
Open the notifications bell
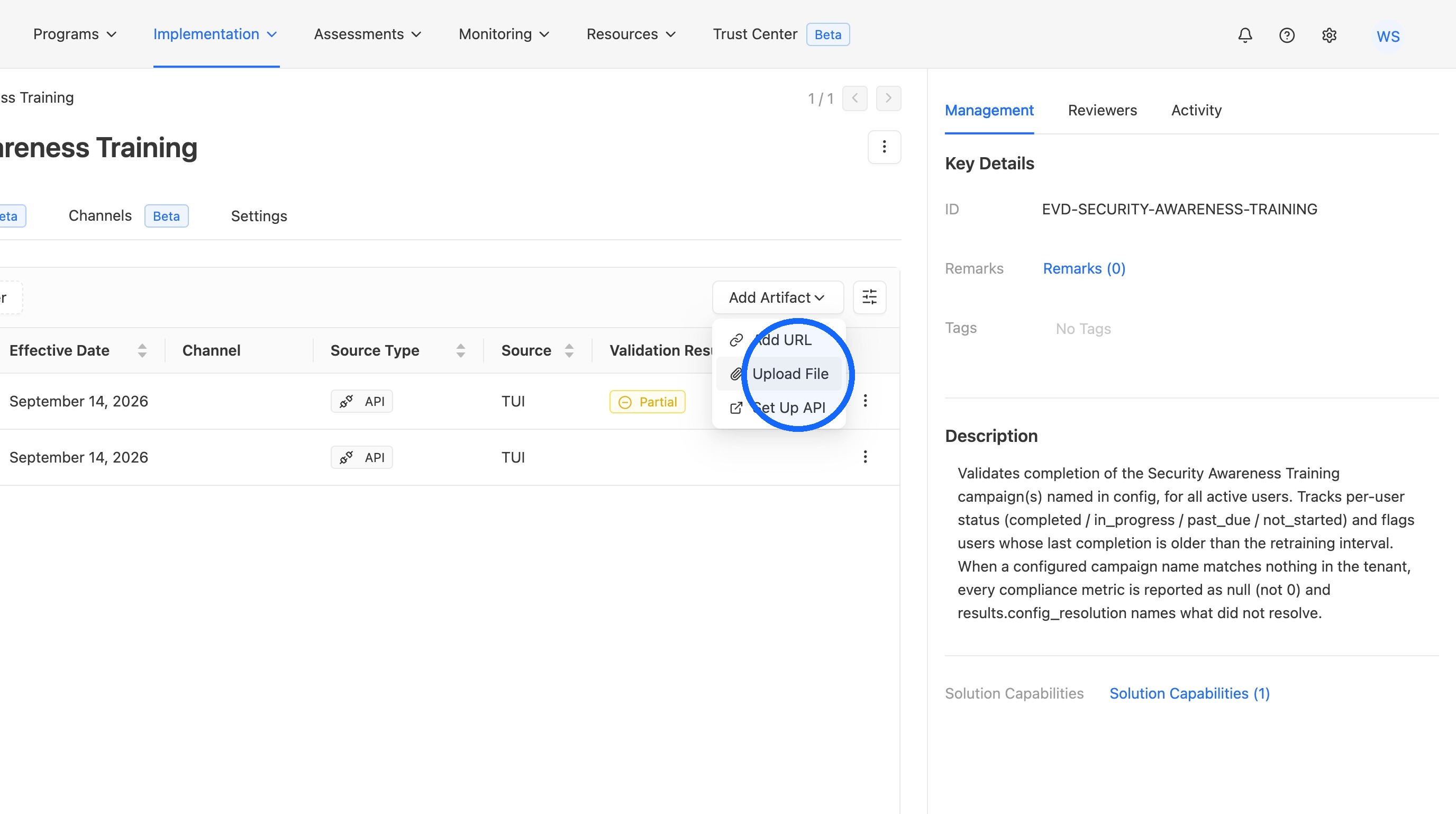click(x=1244, y=35)
